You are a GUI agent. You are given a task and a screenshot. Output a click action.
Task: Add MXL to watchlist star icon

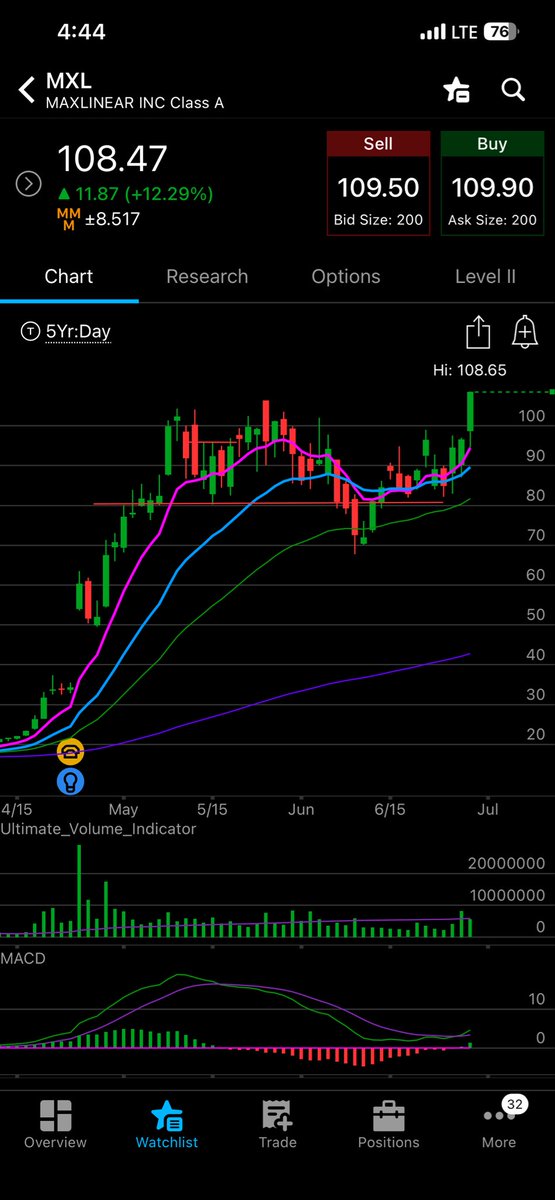[x=457, y=90]
